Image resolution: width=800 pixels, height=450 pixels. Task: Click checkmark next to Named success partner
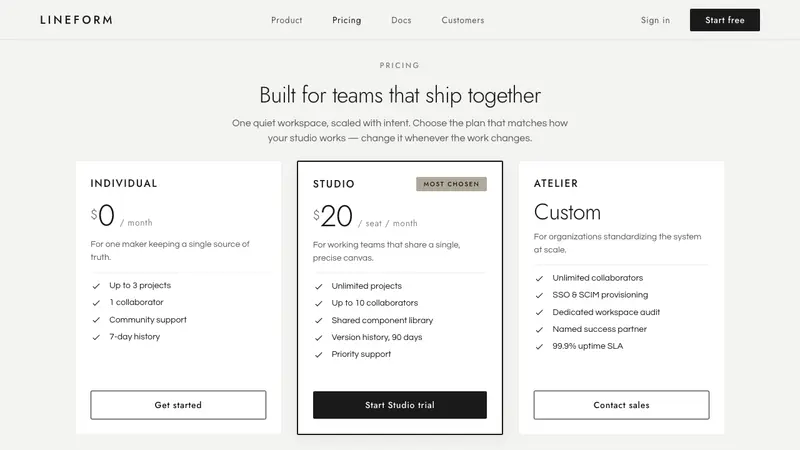coord(539,330)
